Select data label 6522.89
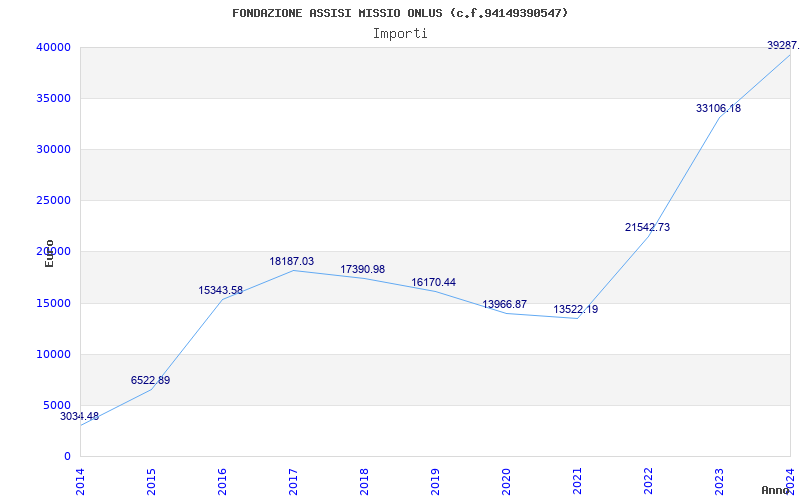The image size is (800, 500). point(151,380)
